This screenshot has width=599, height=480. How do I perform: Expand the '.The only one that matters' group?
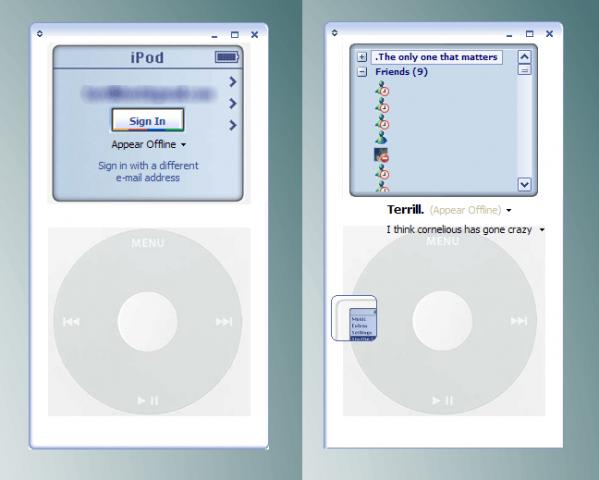[x=361, y=57]
